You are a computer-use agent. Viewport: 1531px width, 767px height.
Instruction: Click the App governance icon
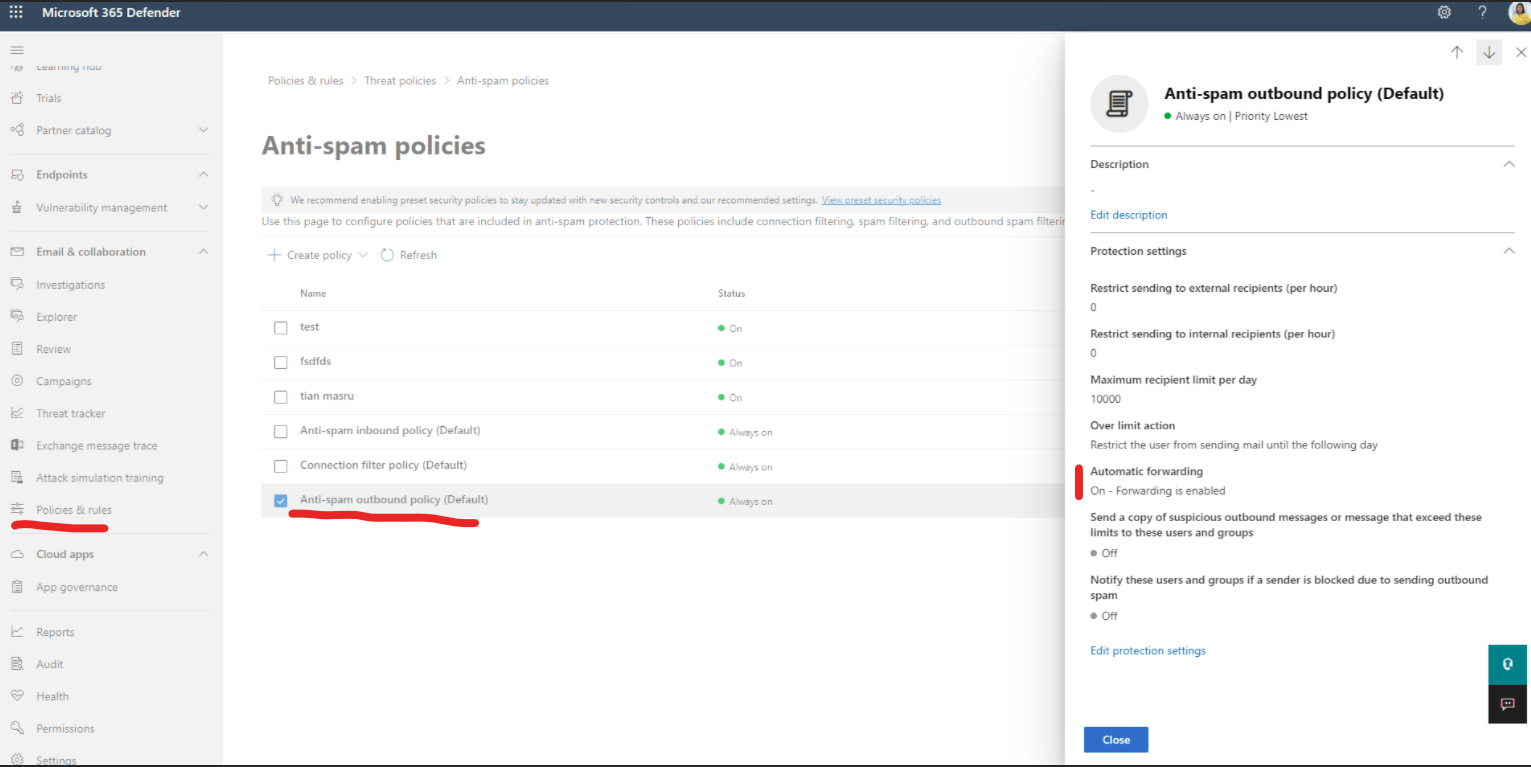[x=17, y=587]
